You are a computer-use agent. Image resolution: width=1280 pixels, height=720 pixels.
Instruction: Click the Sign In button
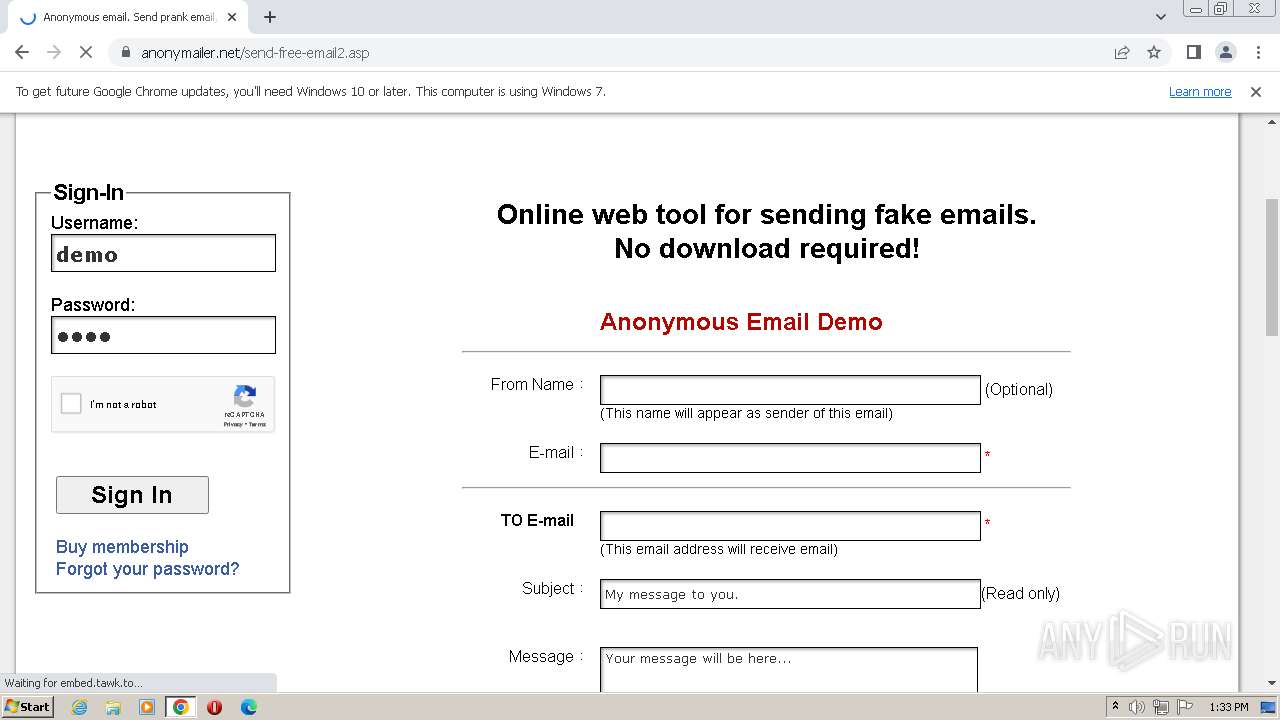[x=132, y=495]
